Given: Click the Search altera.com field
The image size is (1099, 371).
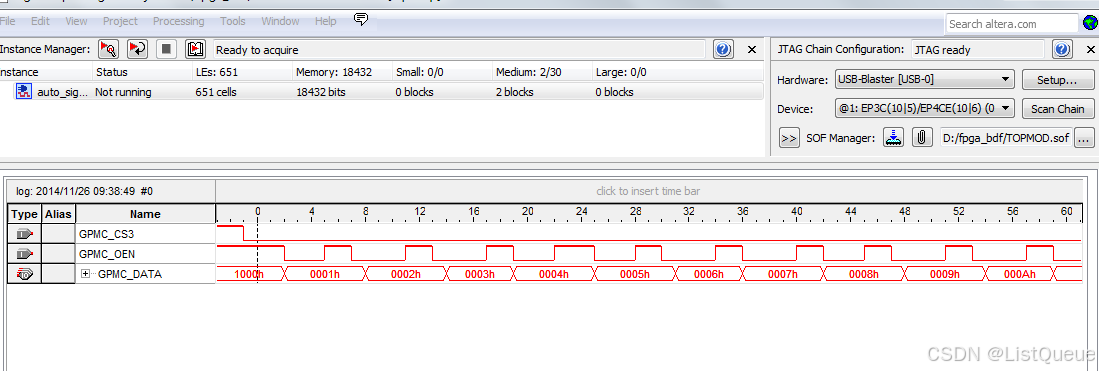Looking at the screenshot, I should [x=1012, y=23].
